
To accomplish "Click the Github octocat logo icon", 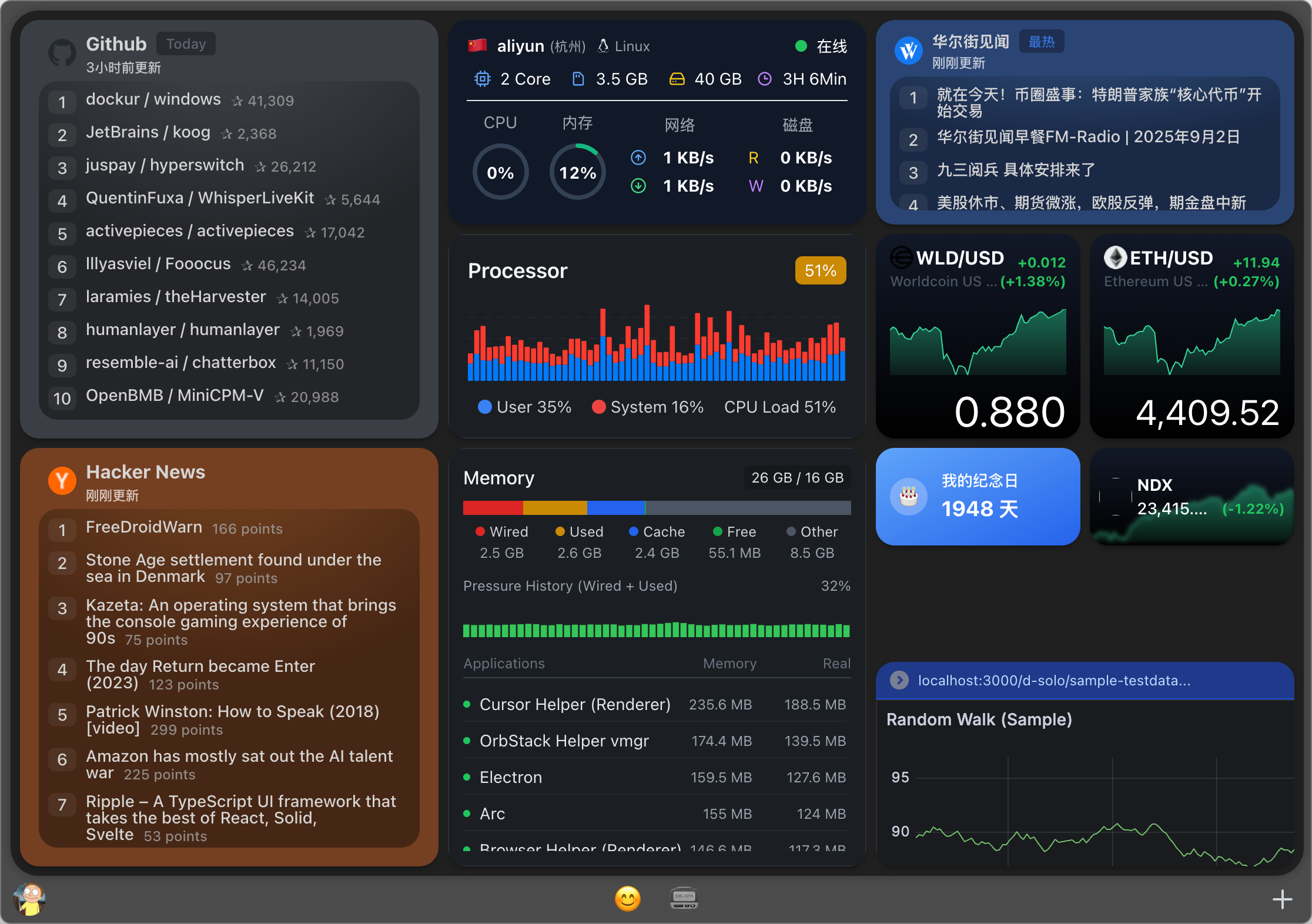I will click(62, 53).
